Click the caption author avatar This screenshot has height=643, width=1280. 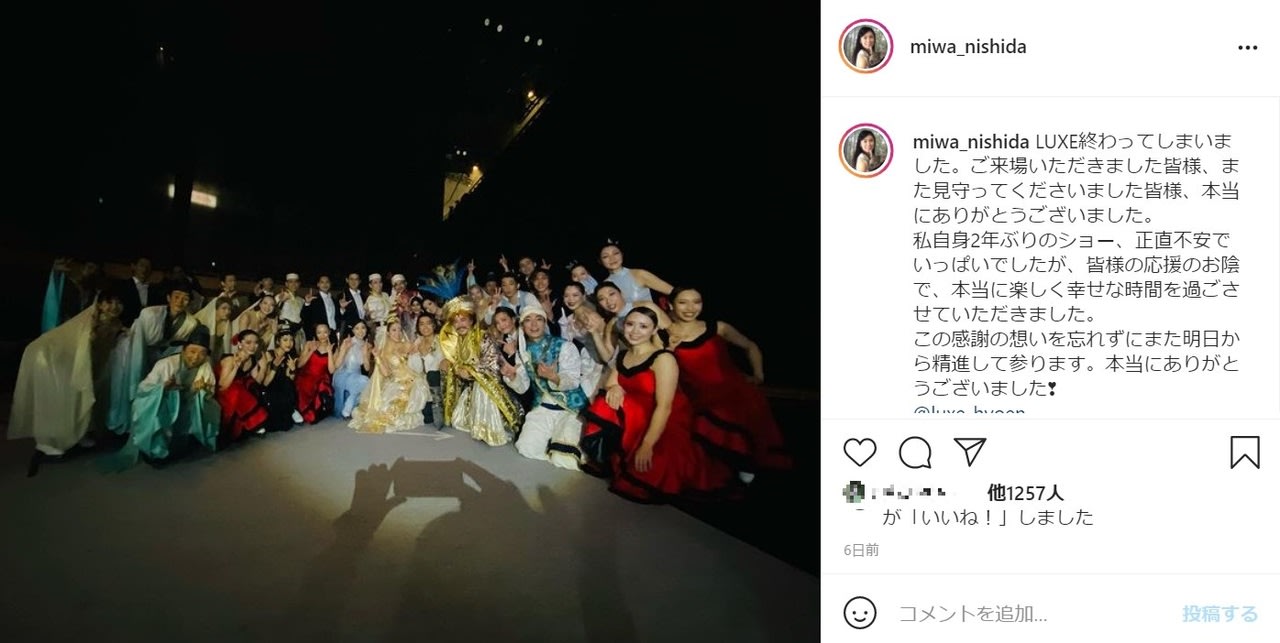[x=866, y=151]
